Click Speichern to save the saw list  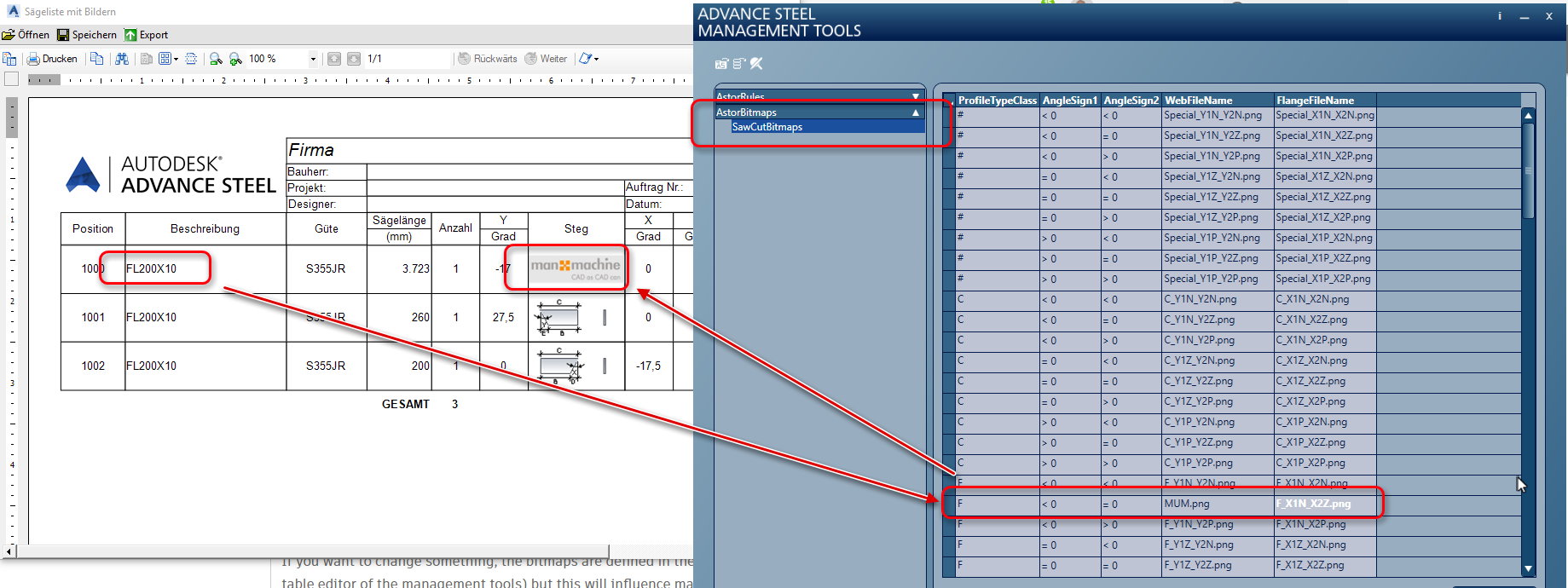[x=87, y=35]
